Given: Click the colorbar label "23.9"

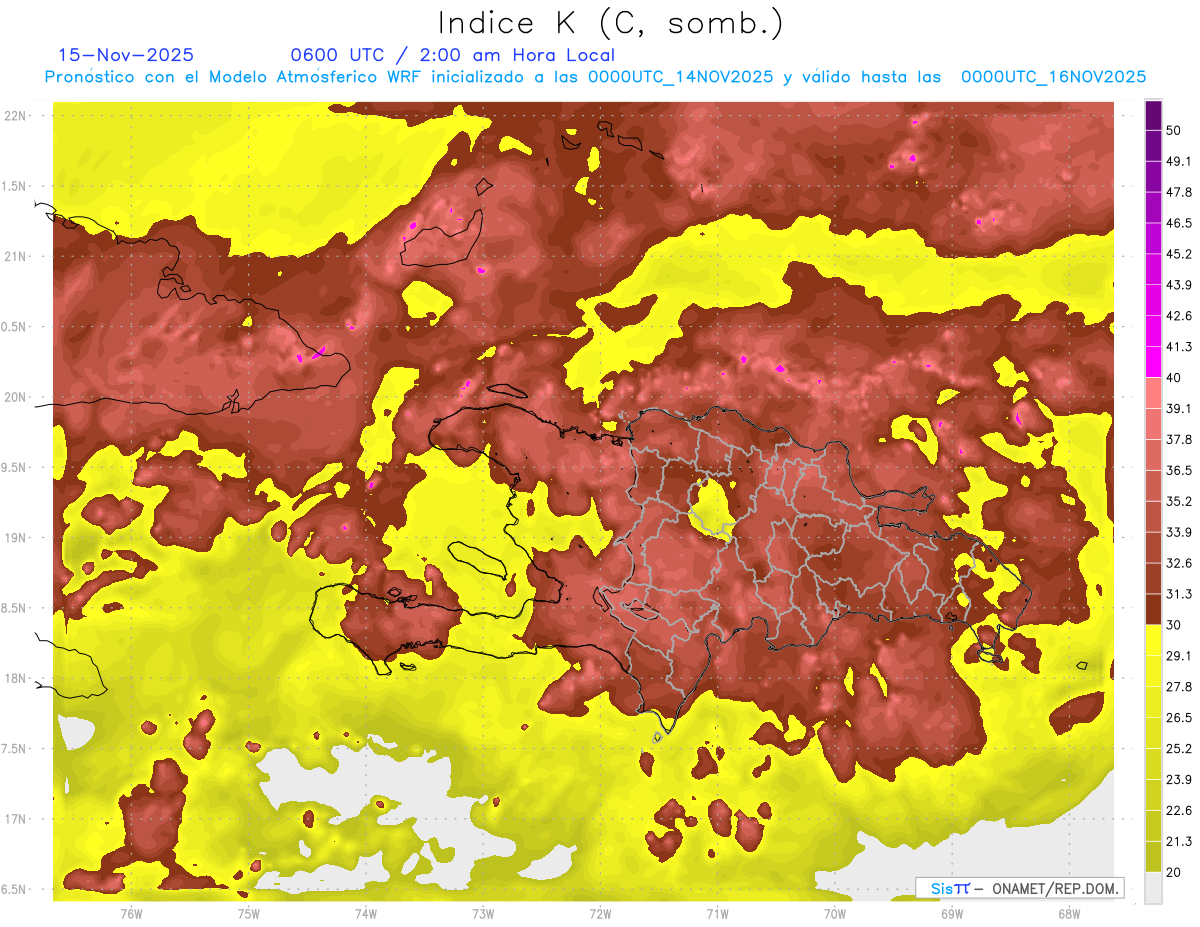Looking at the screenshot, I should click(1179, 779).
